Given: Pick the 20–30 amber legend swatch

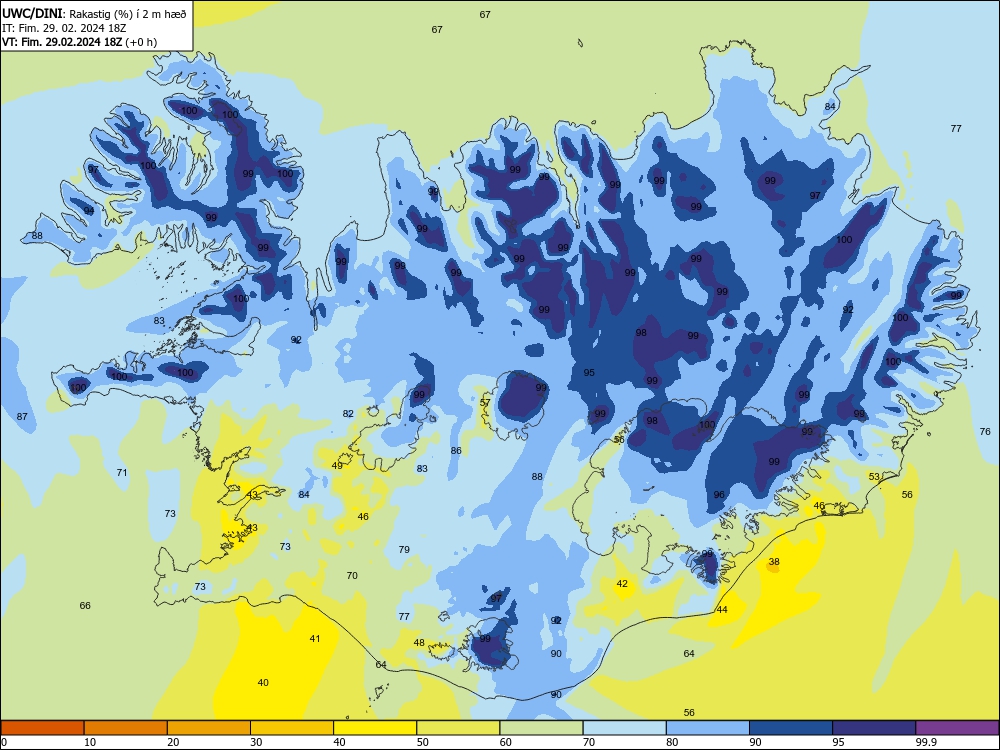Looking at the screenshot, I should click(x=209, y=728).
